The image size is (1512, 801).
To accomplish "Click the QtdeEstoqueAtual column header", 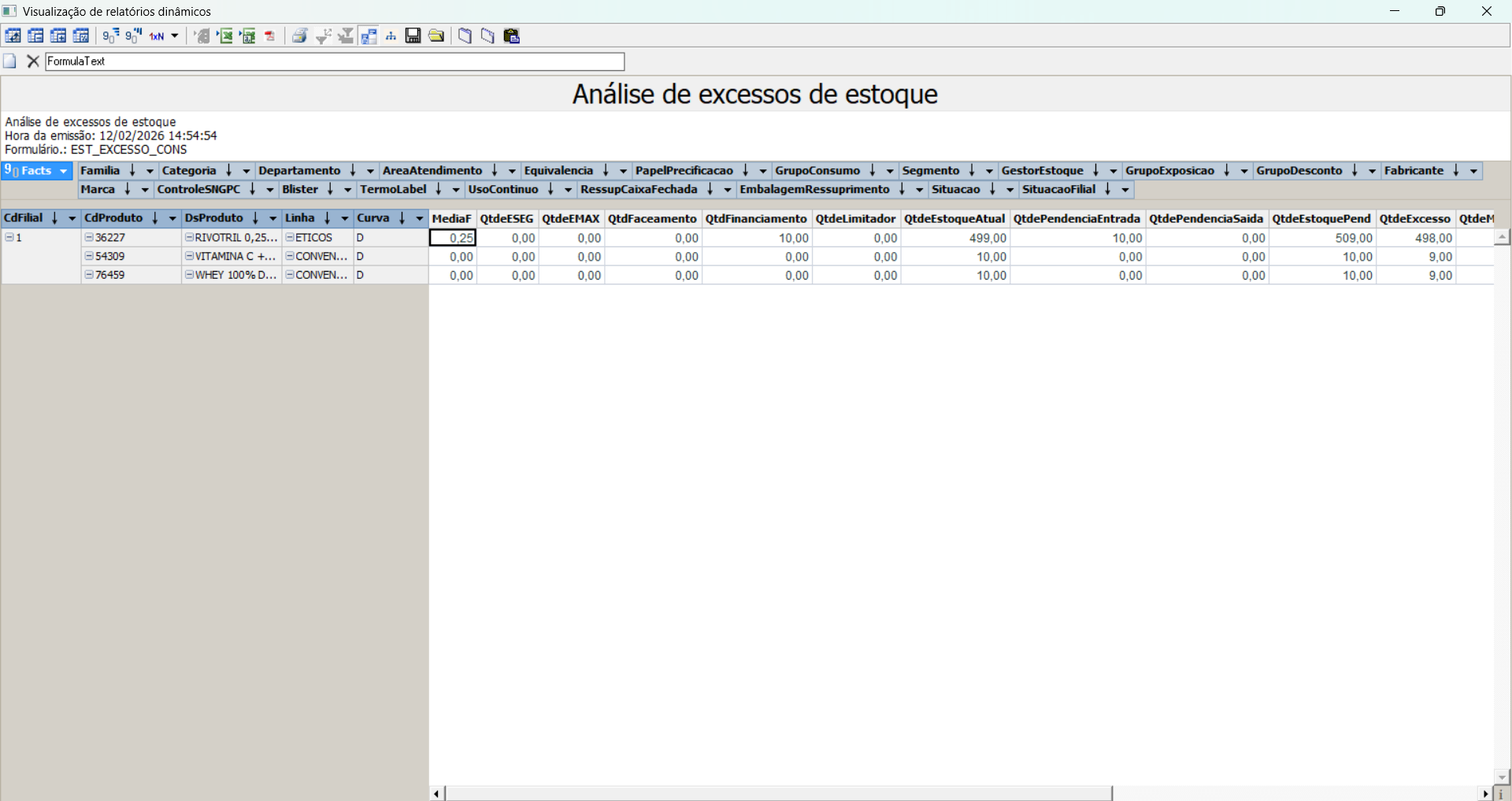I will coord(954,218).
